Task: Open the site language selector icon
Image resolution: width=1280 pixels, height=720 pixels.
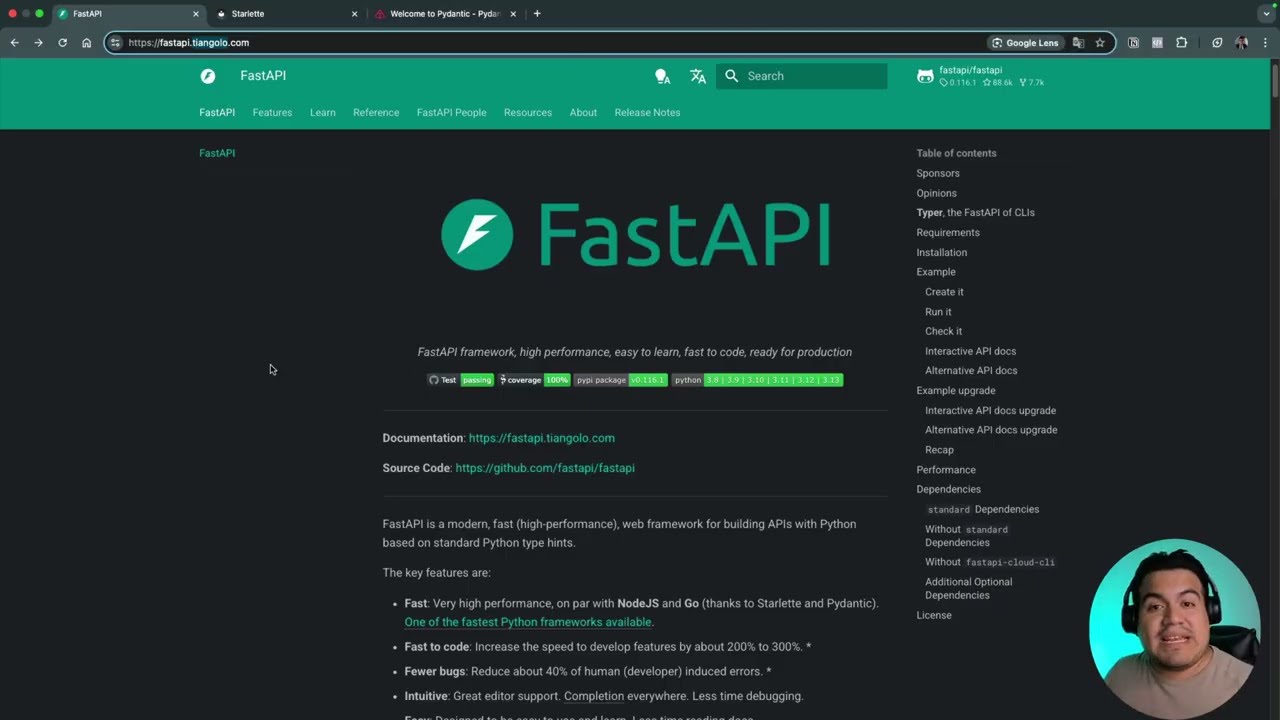Action: click(x=698, y=76)
